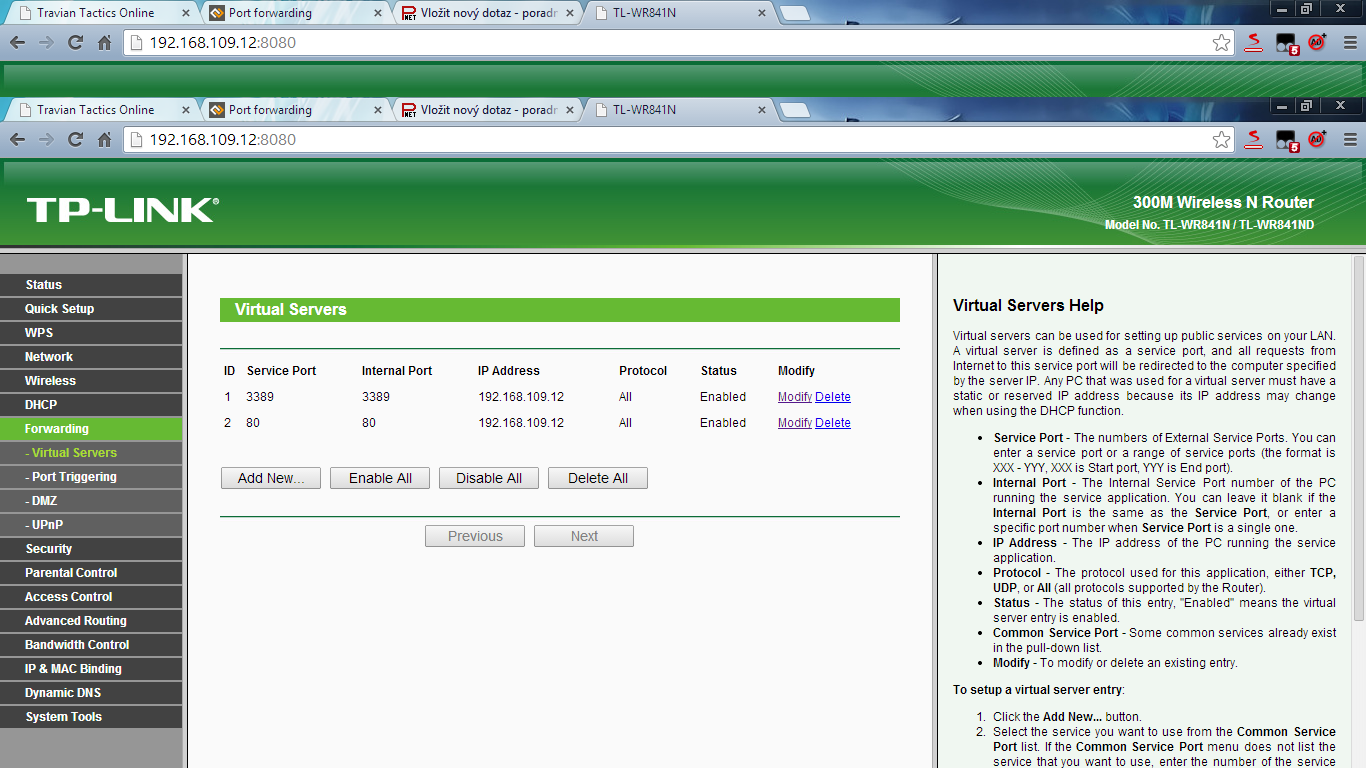Open the Wireless settings menu
The height and width of the screenshot is (768, 1366).
(x=91, y=381)
